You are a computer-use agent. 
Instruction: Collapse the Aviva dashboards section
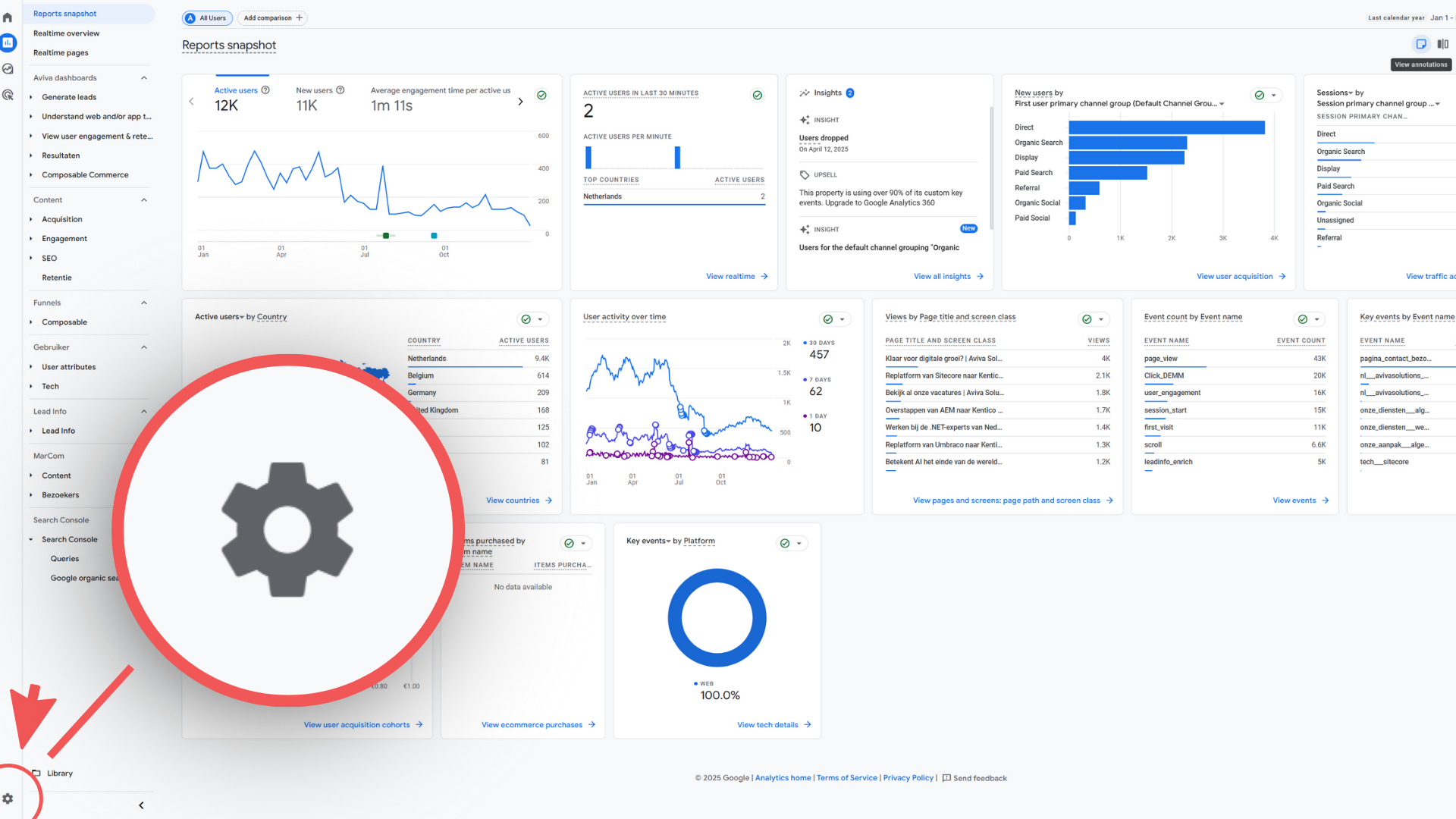(144, 78)
